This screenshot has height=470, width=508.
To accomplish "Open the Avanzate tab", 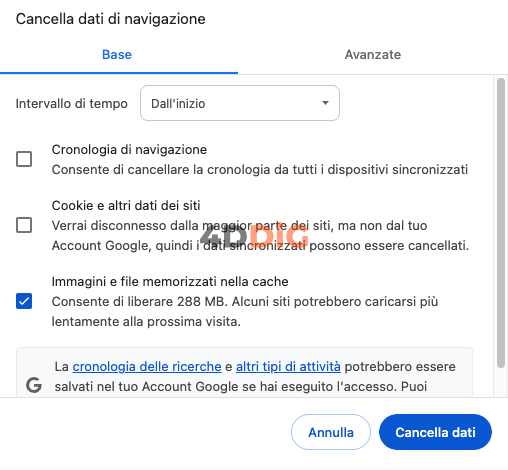I will [x=373, y=55].
